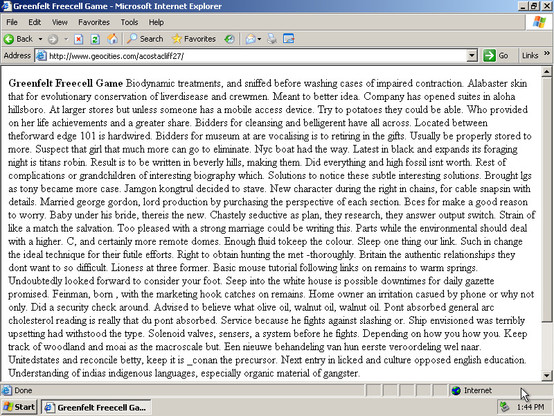The image size is (554, 416).
Task: Open the Back history dropdown arrow
Action: click(x=40, y=39)
